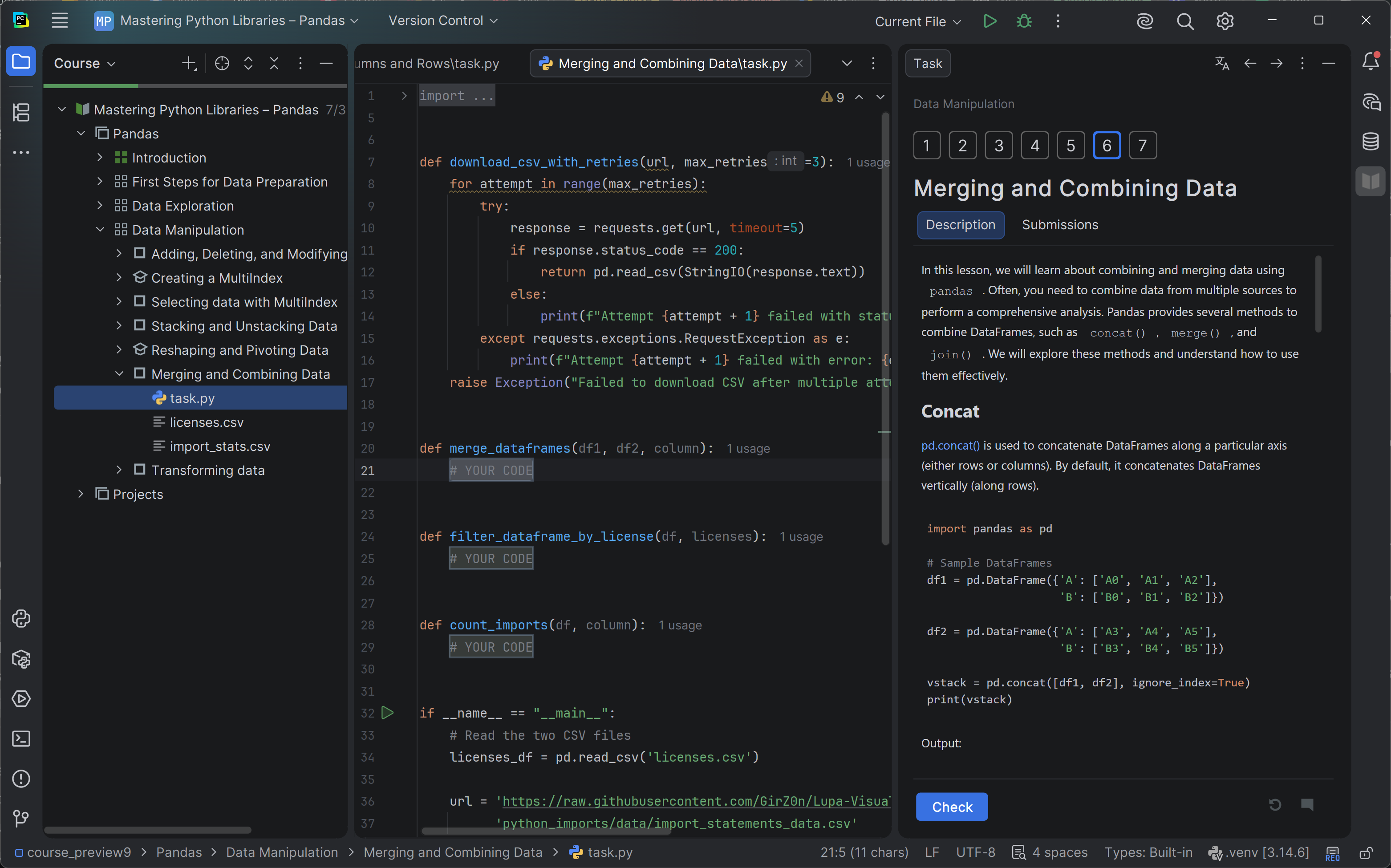Expand all in Course panel
Viewport: 1391px width, 868px height.
[248, 63]
